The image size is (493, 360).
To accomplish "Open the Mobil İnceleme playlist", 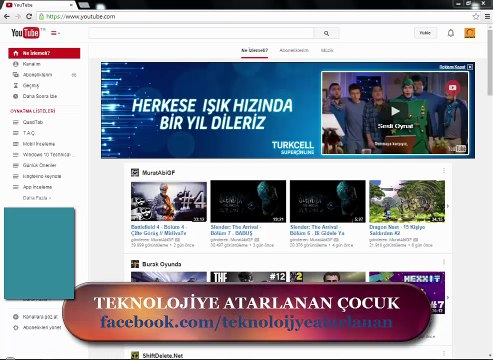I will point(39,144).
